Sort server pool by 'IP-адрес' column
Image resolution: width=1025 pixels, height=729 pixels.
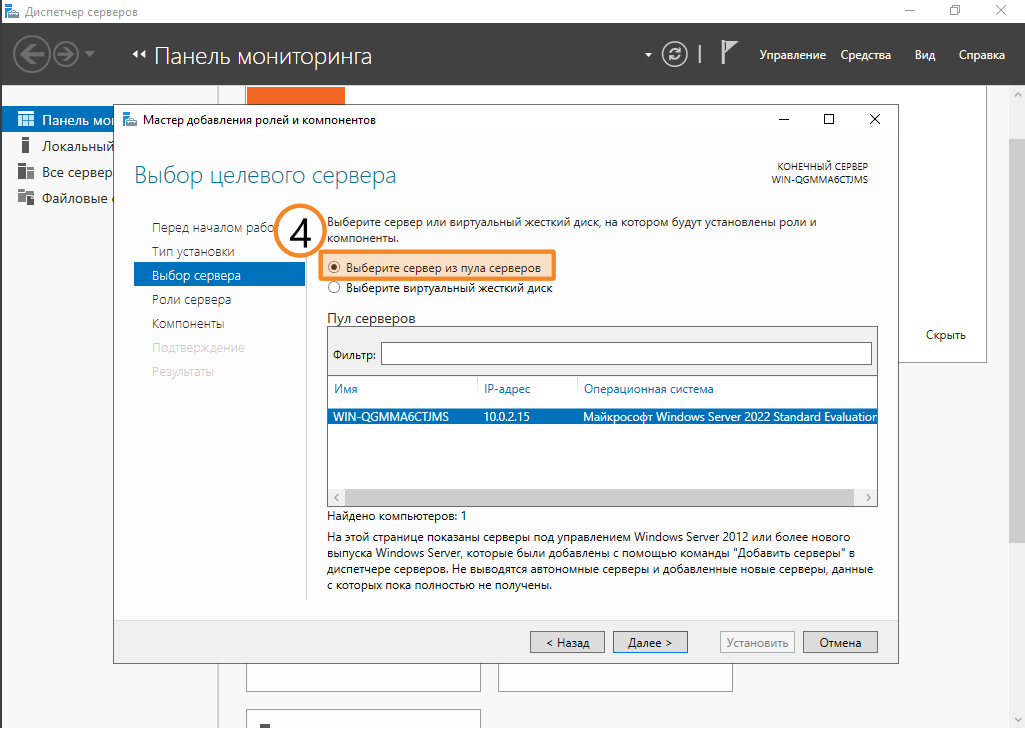[x=506, y=389]
